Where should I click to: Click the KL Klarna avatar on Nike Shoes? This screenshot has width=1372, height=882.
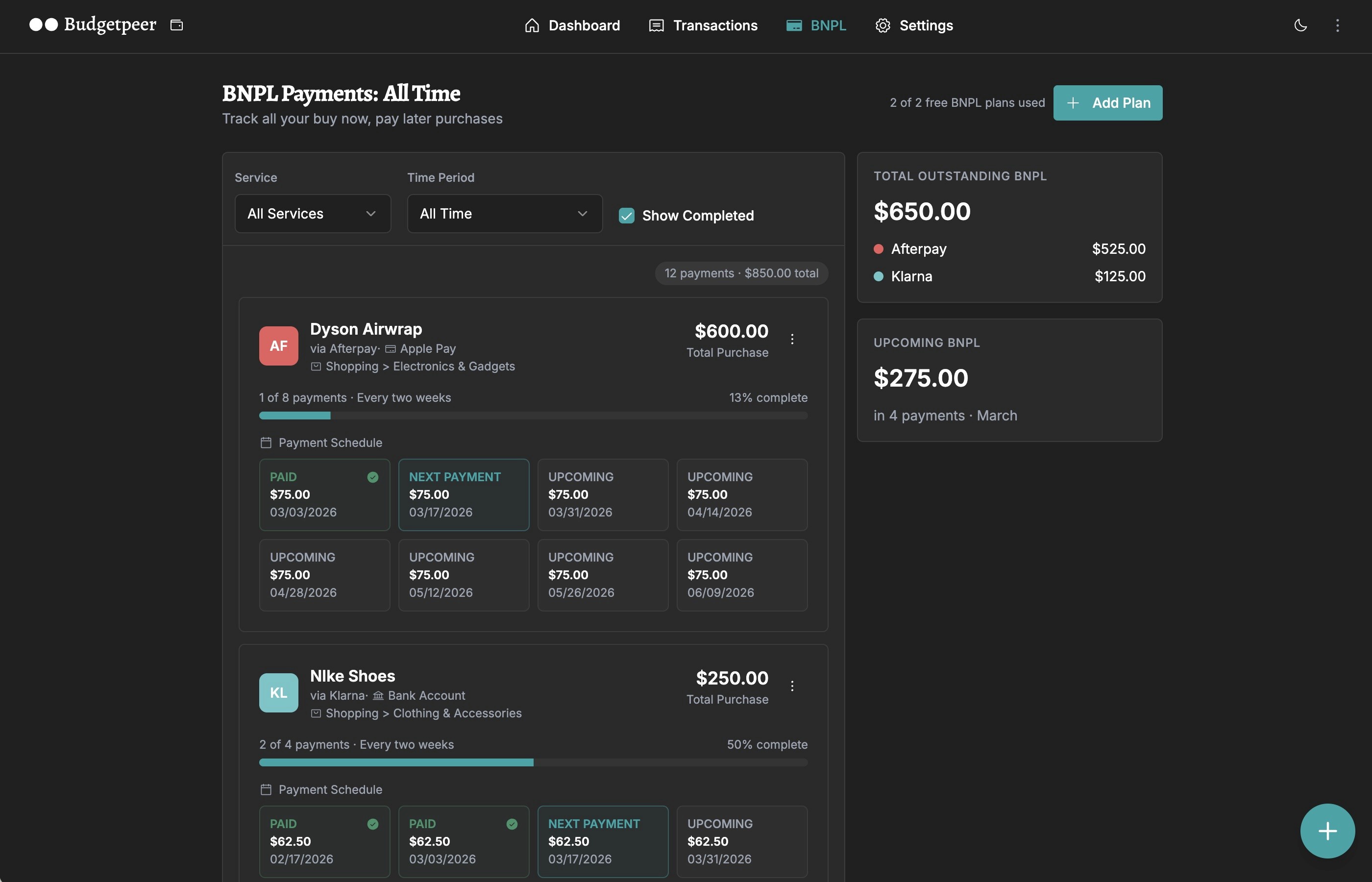pos(278,692)
